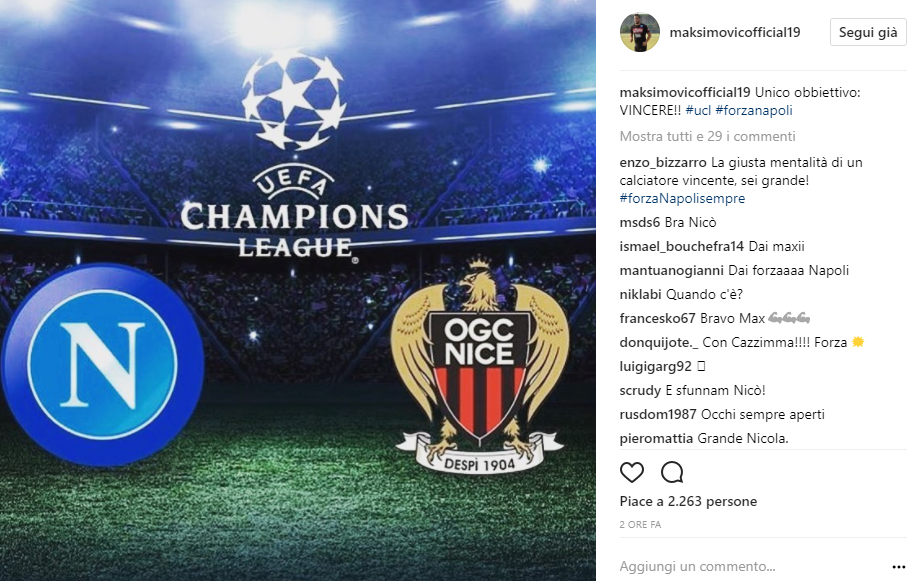This screenshot has width=909, height=581.
Task: Open maksimovicofficial19 username in post header
Action: pyautogui.click(x=735, y=32)
